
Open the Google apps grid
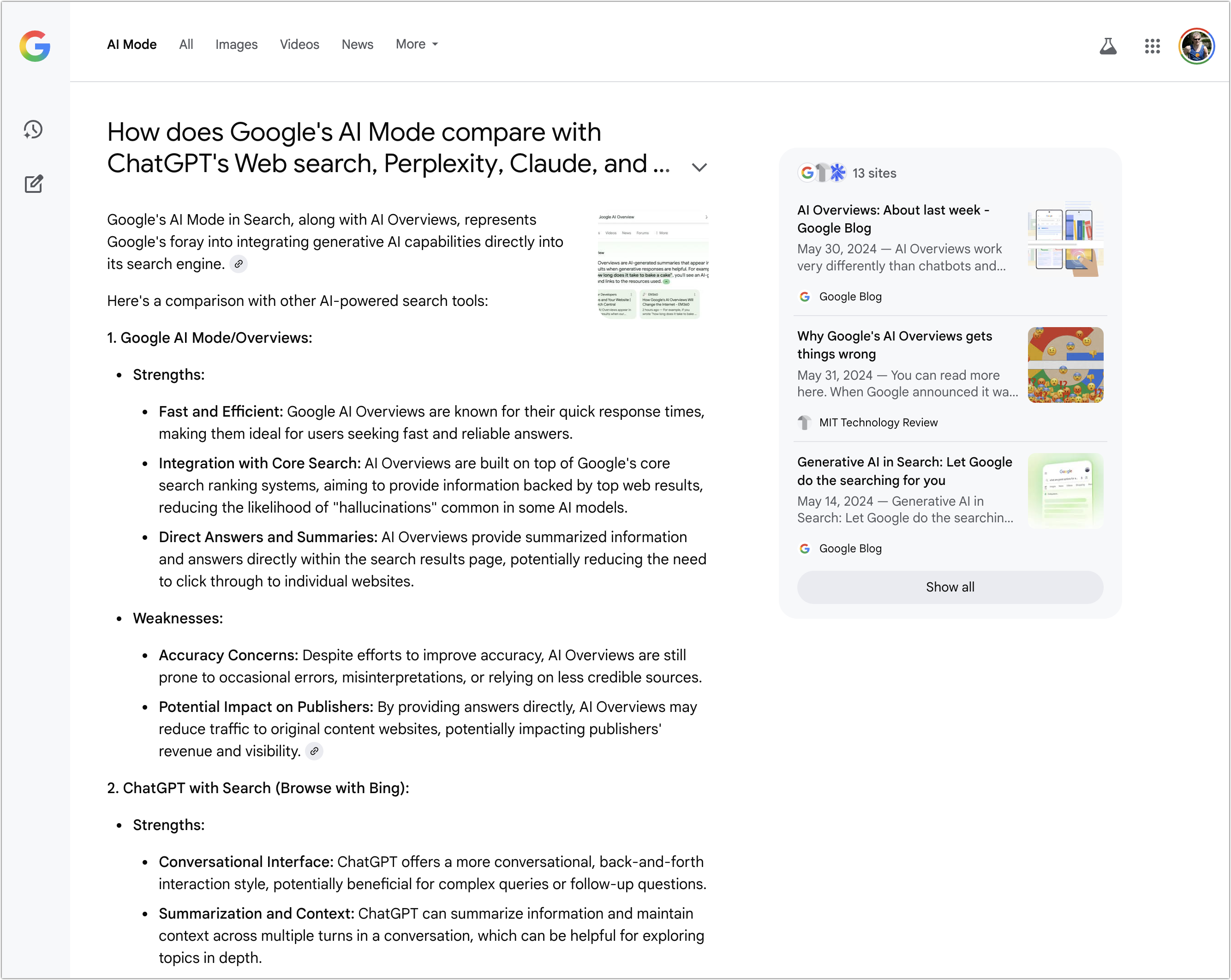[1152, 46]
